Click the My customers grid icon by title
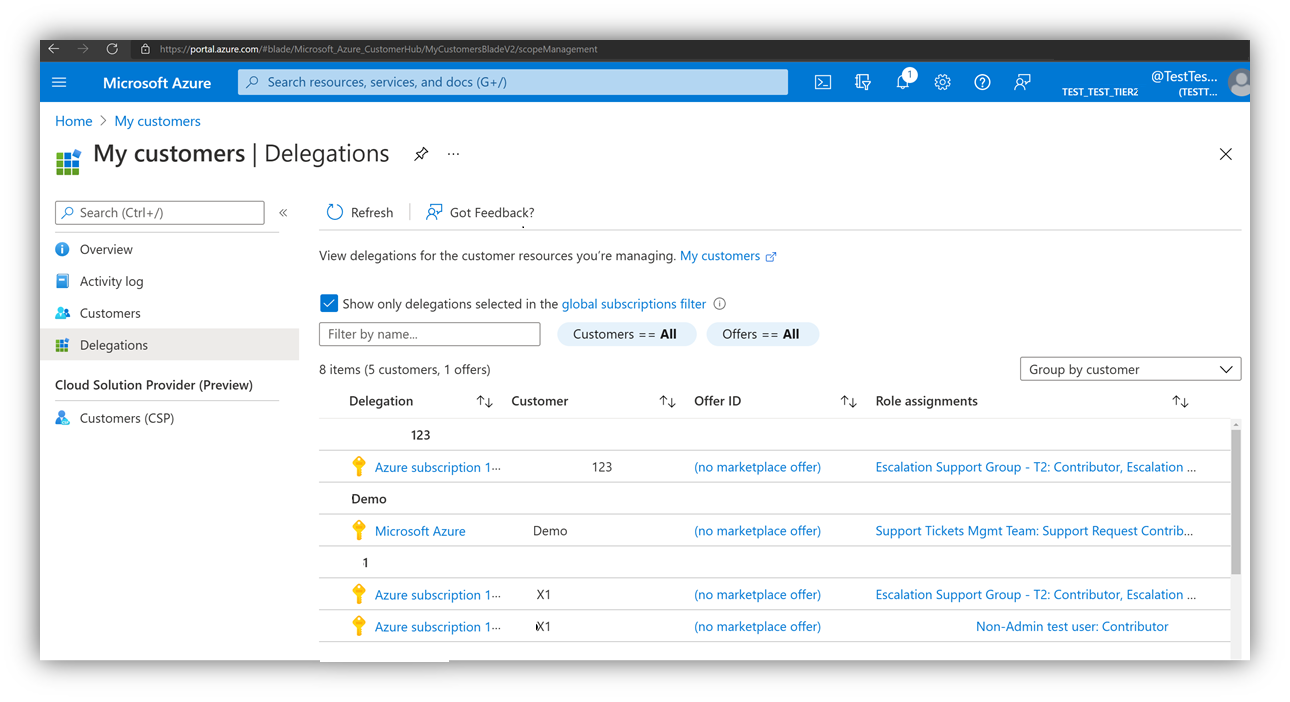Image resolution: width=1290 pixels, height=702 pixels. coord(68,162)
